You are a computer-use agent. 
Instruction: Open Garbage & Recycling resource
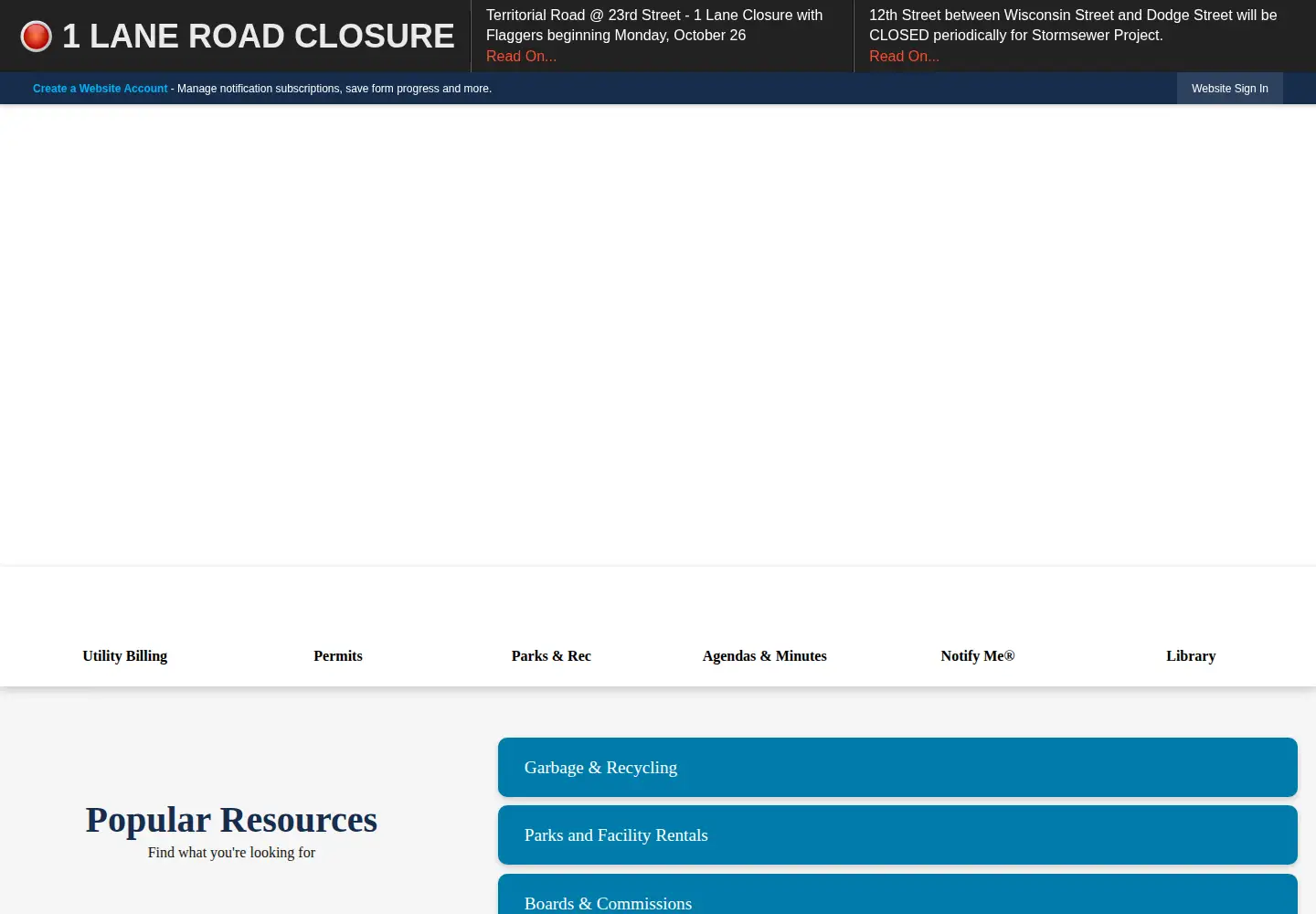[897, 768]
